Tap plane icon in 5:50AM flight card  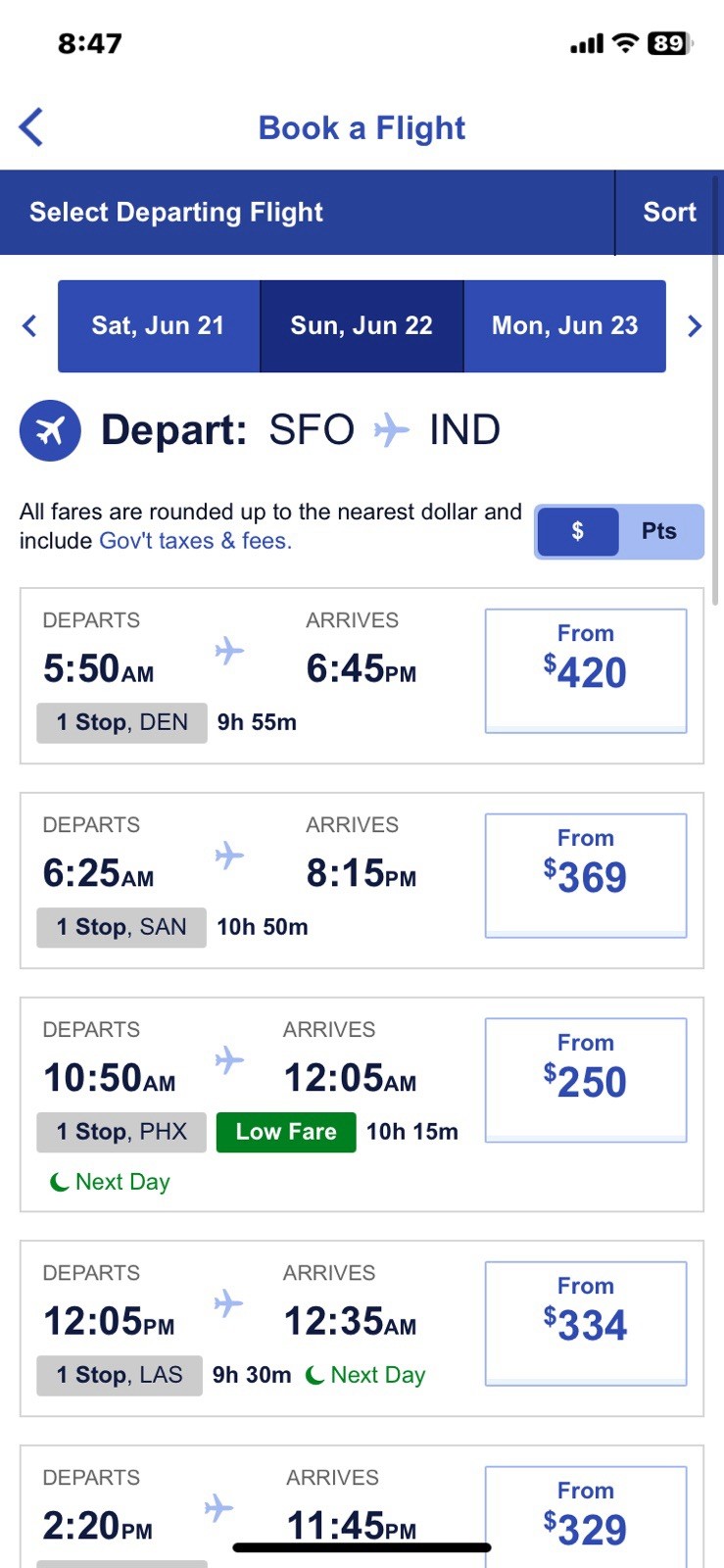pos(229,651)
